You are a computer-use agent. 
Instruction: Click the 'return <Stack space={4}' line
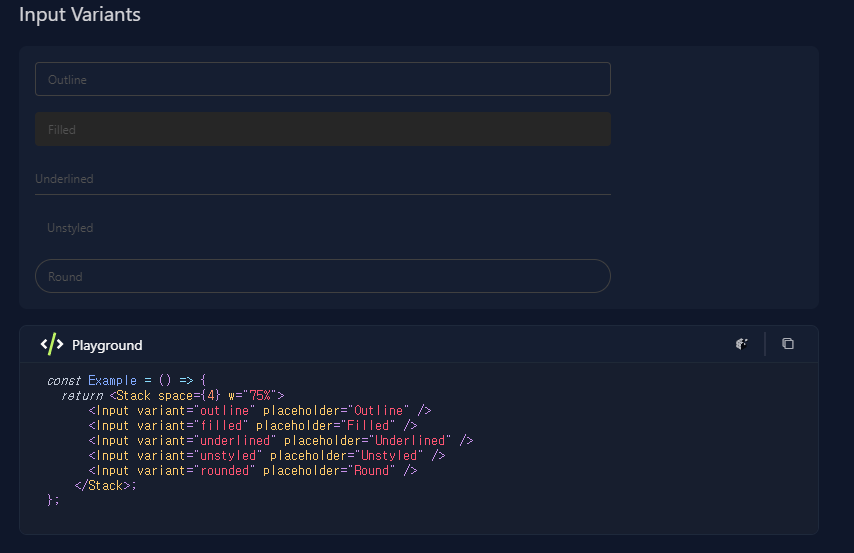click(173, 396)
